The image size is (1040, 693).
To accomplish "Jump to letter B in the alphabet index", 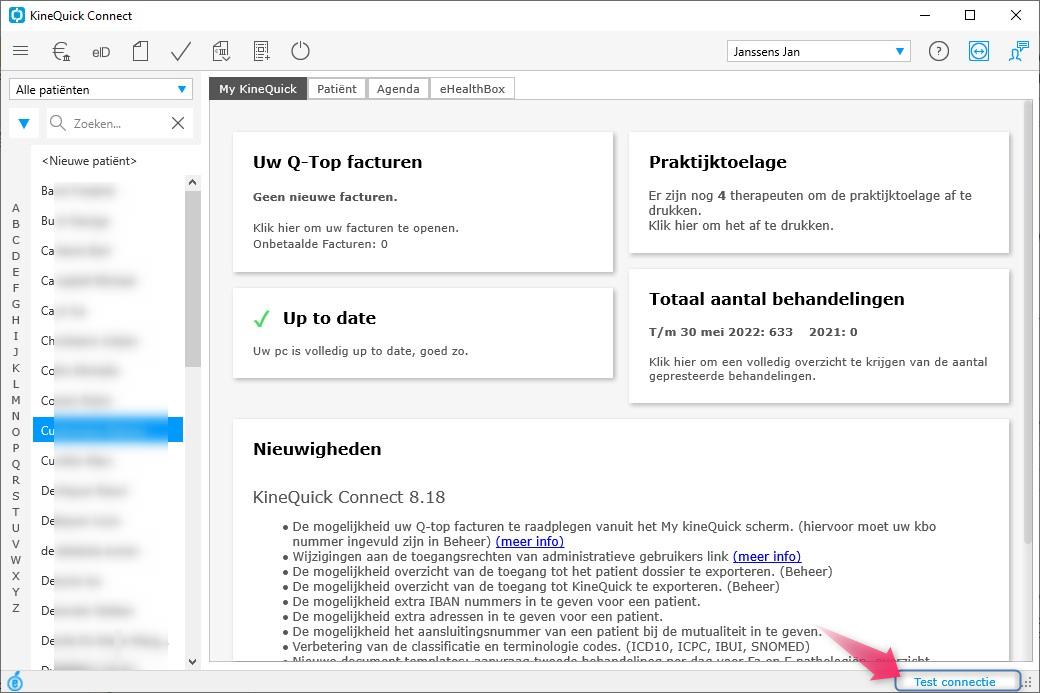I will pos(16,224).
